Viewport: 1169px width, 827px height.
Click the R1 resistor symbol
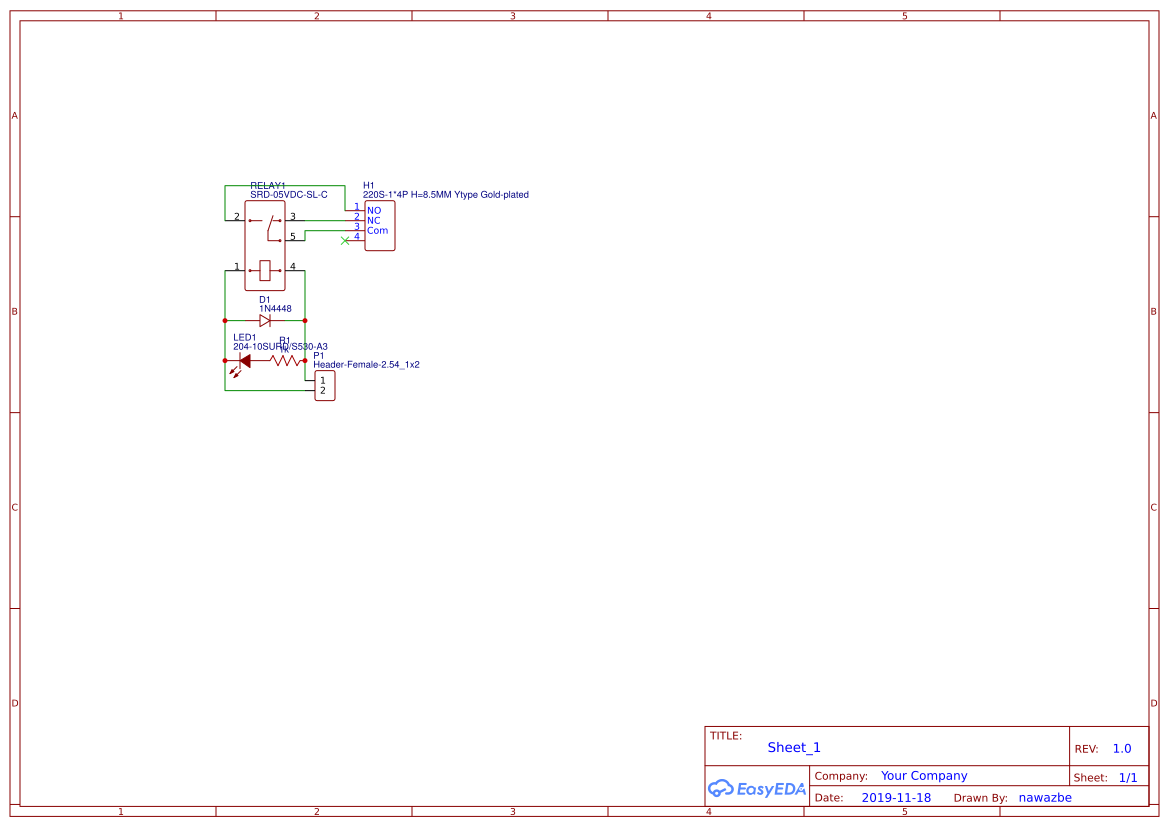(285, 360)
